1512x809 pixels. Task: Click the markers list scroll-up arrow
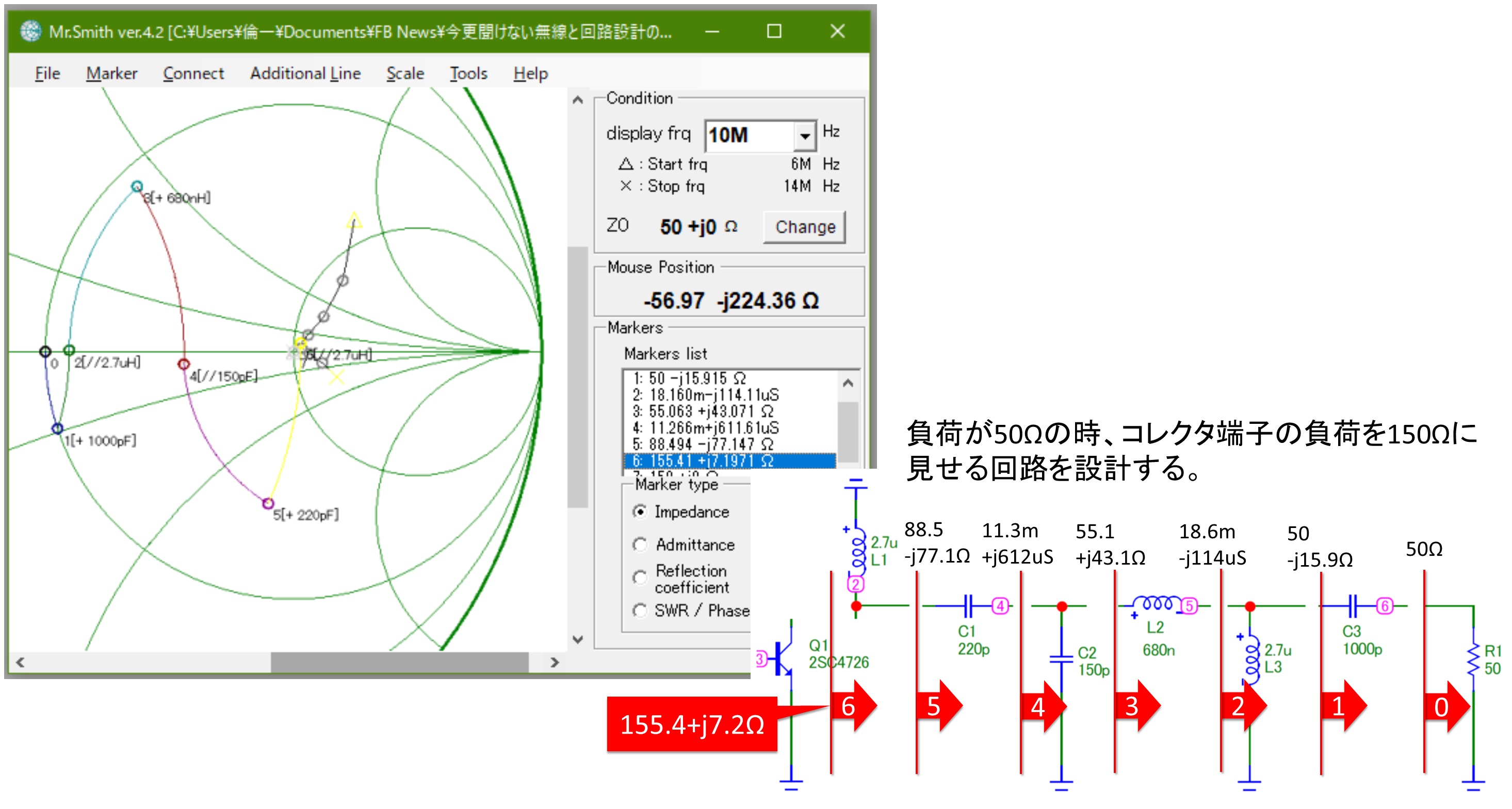coord(848,384)
